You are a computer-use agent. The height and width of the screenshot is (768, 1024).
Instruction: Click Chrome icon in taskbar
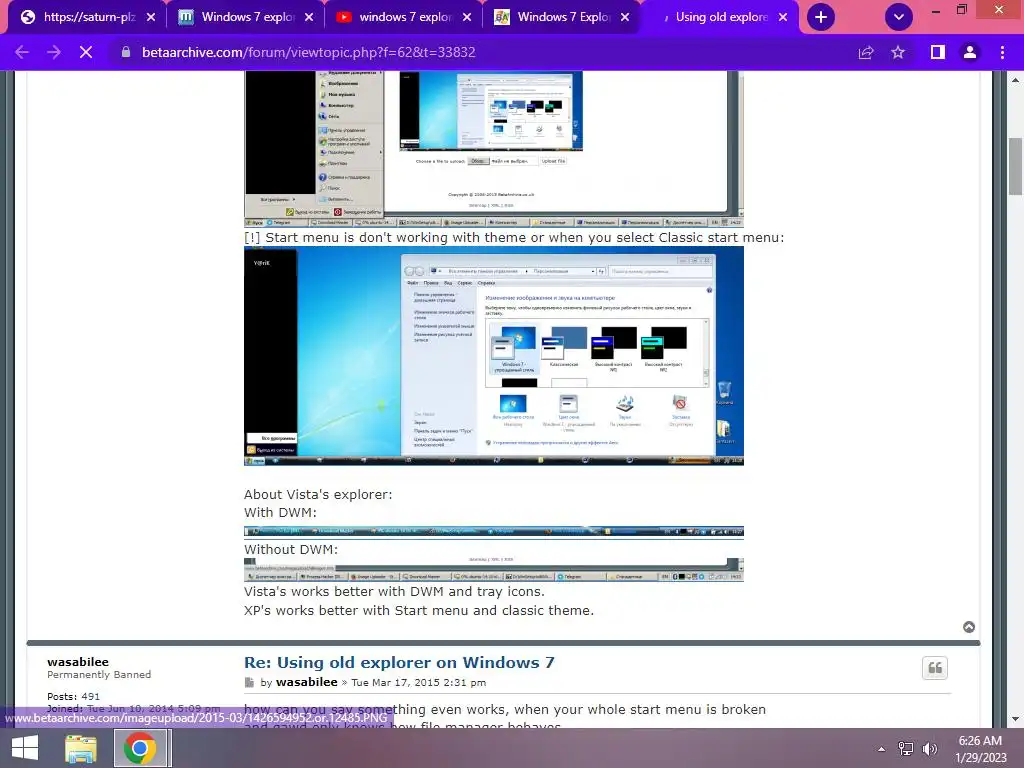[140, 748]
